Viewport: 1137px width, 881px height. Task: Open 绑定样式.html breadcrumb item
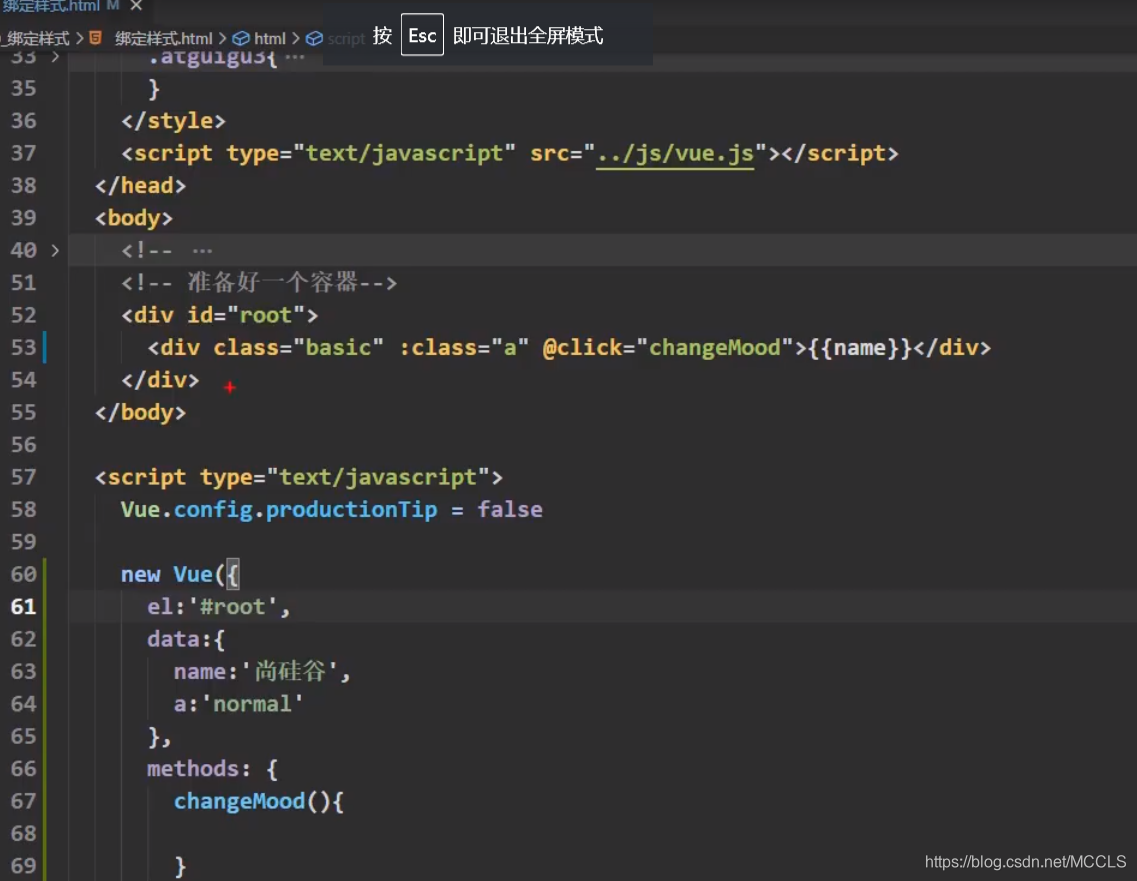tap(164, 38)
